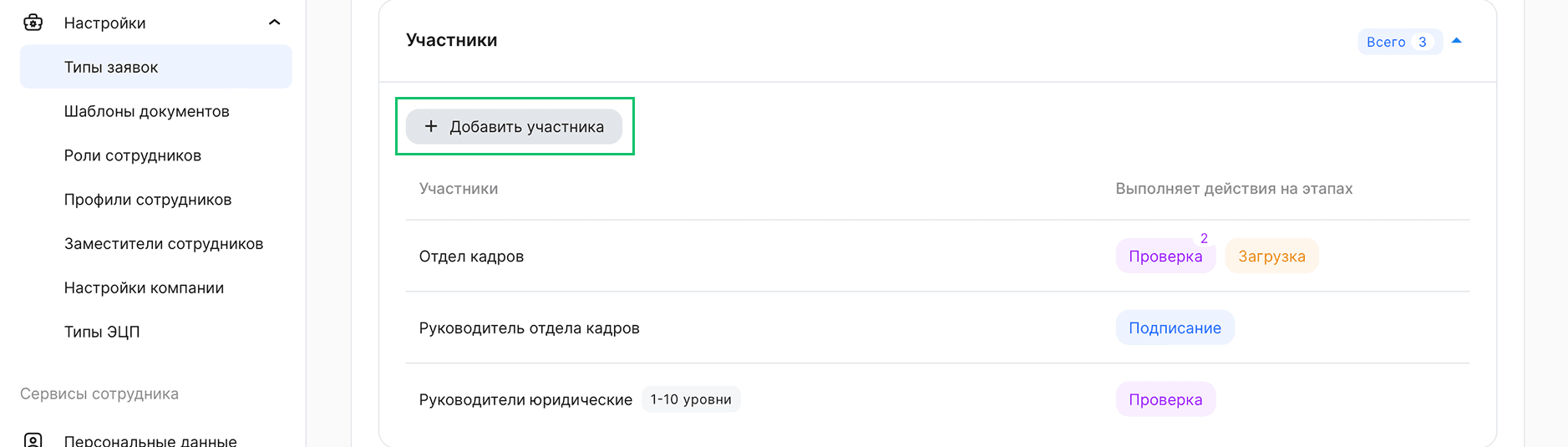Open Типы ЭЦП settings
Image resolution: width=1568 pixels, height=447 pixels.
pyautogui.click(x=102, y=332)
